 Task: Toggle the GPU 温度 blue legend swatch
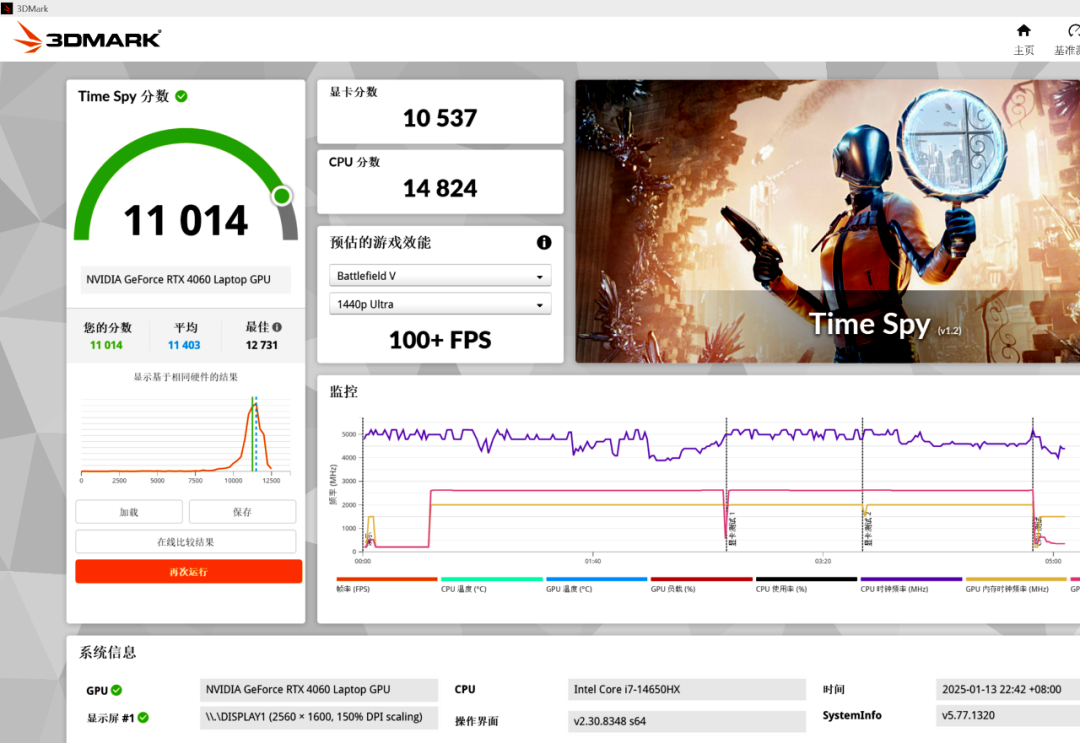[596, 579]
